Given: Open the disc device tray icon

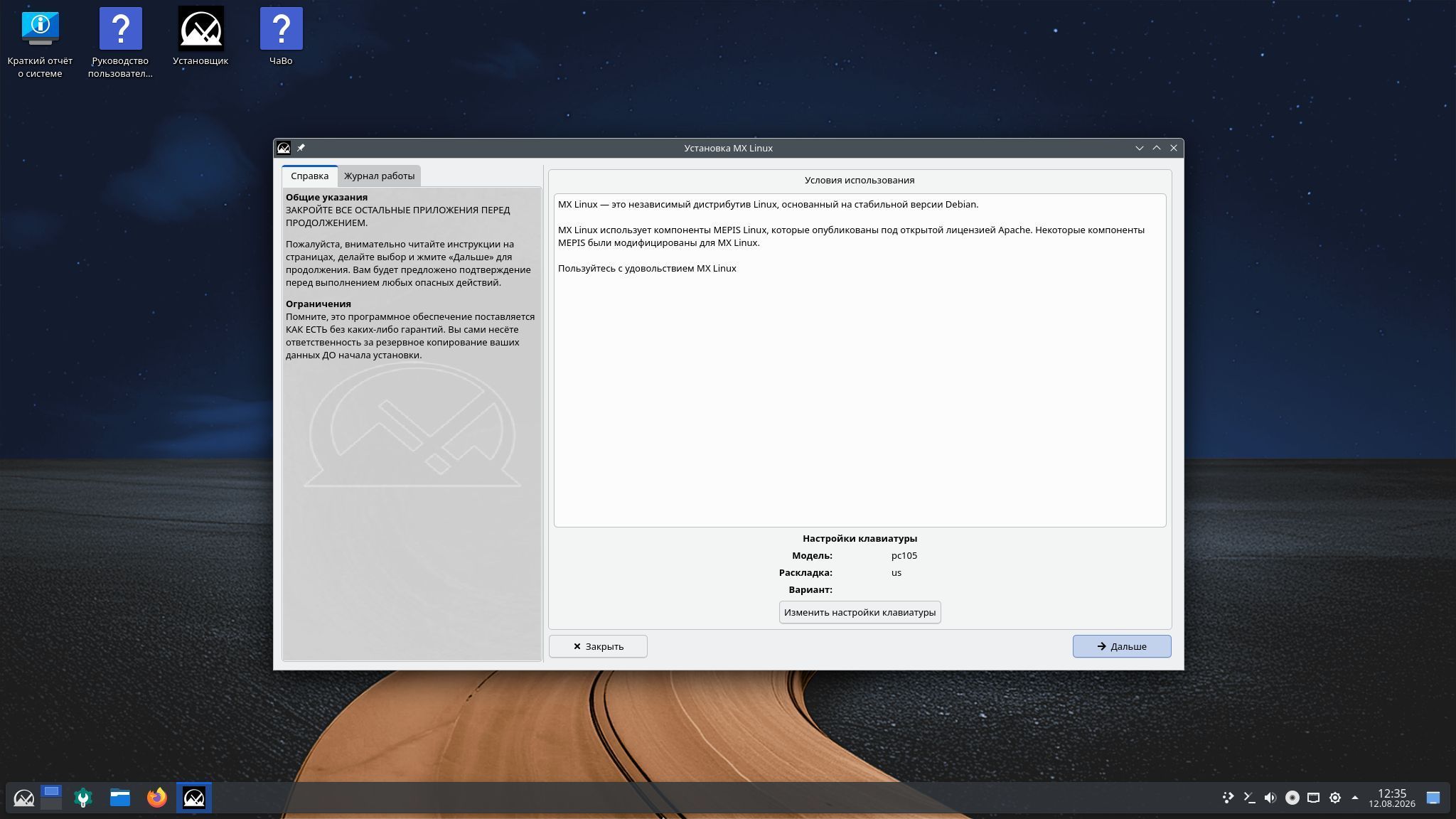Looking at the screenshot, I should [1292, 798].
